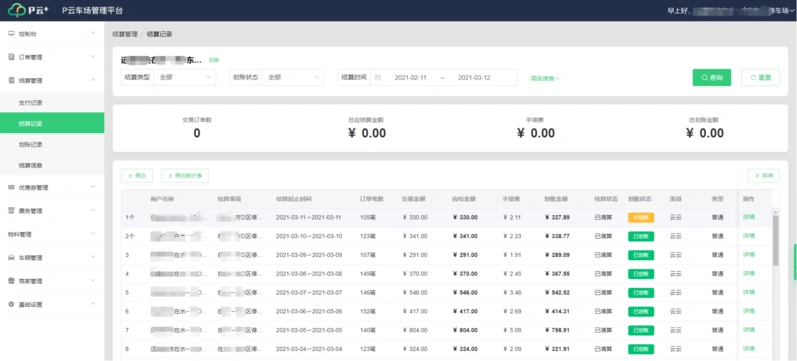This screenshot has width=797, height=361.
Task: Click the 导出统计表 button
Action: point(185,175)
